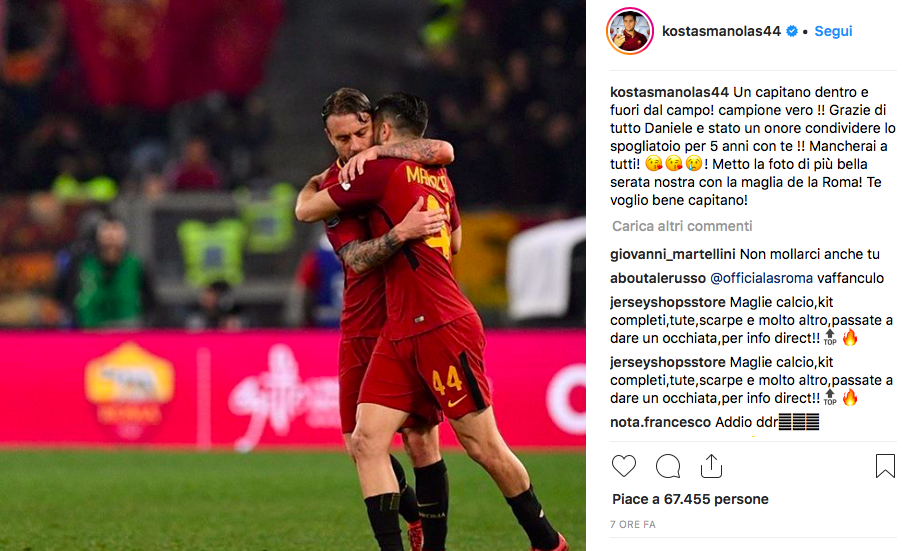View the list of 67.455 people who liked

click(690, 500)
